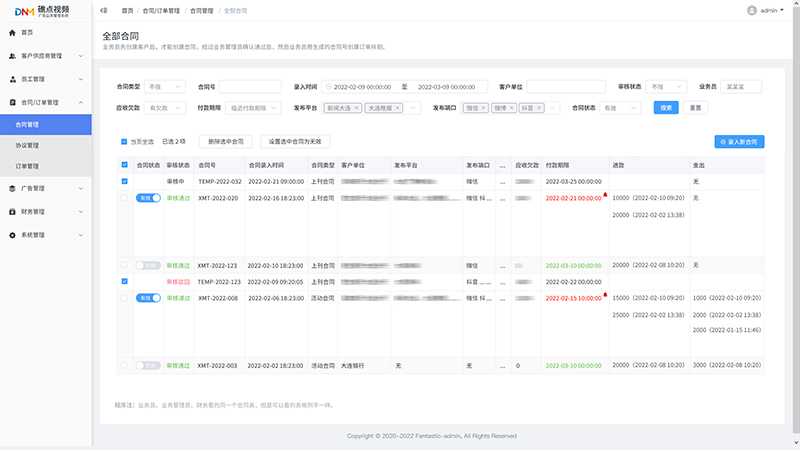Click the admin user avatar icon
Viewport: 800px width, 450px height.
[752, 10]
